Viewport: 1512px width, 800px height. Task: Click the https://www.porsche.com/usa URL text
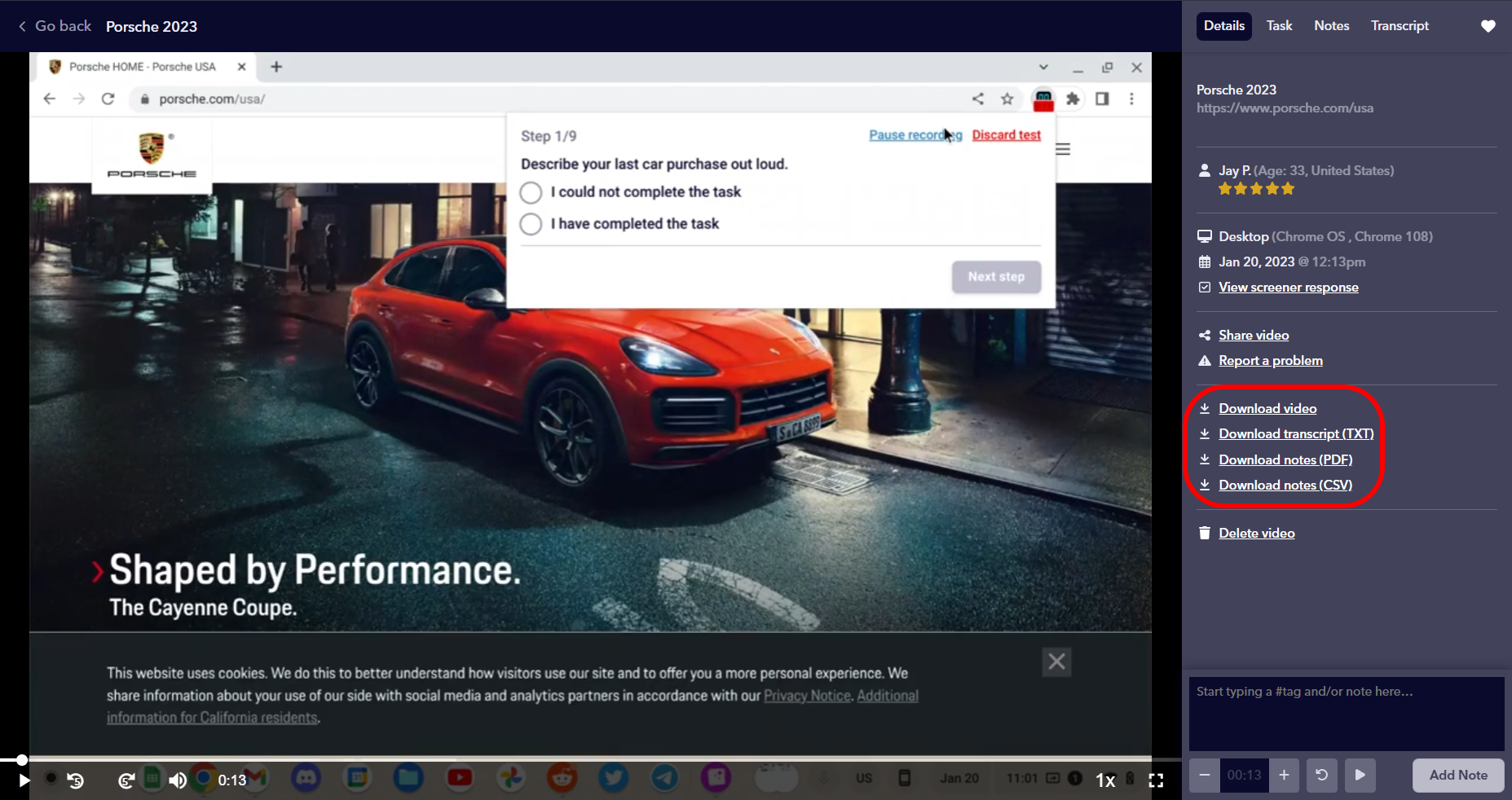coord(1285,108)
